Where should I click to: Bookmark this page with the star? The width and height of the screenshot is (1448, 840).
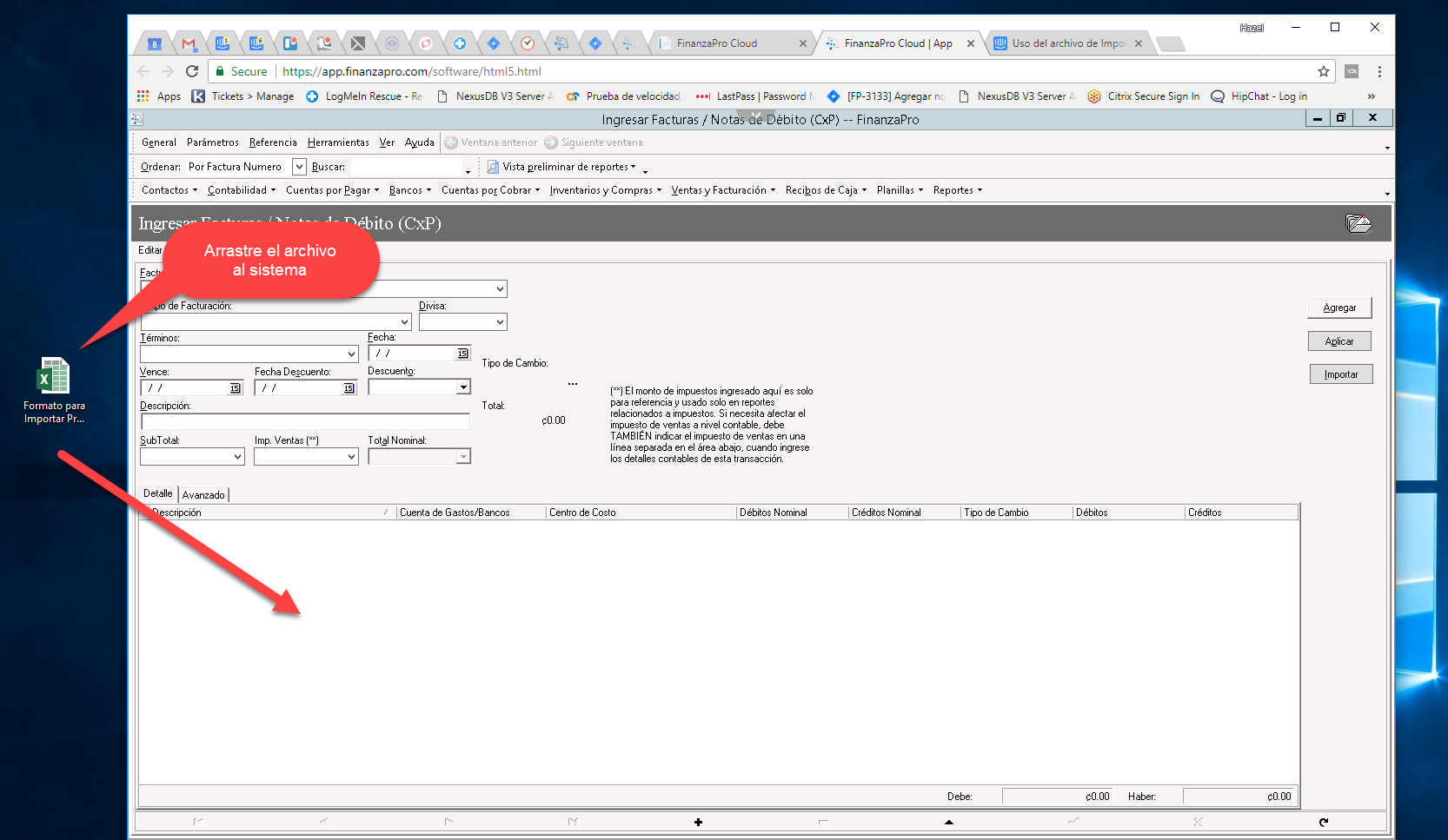coord(1324,71)
